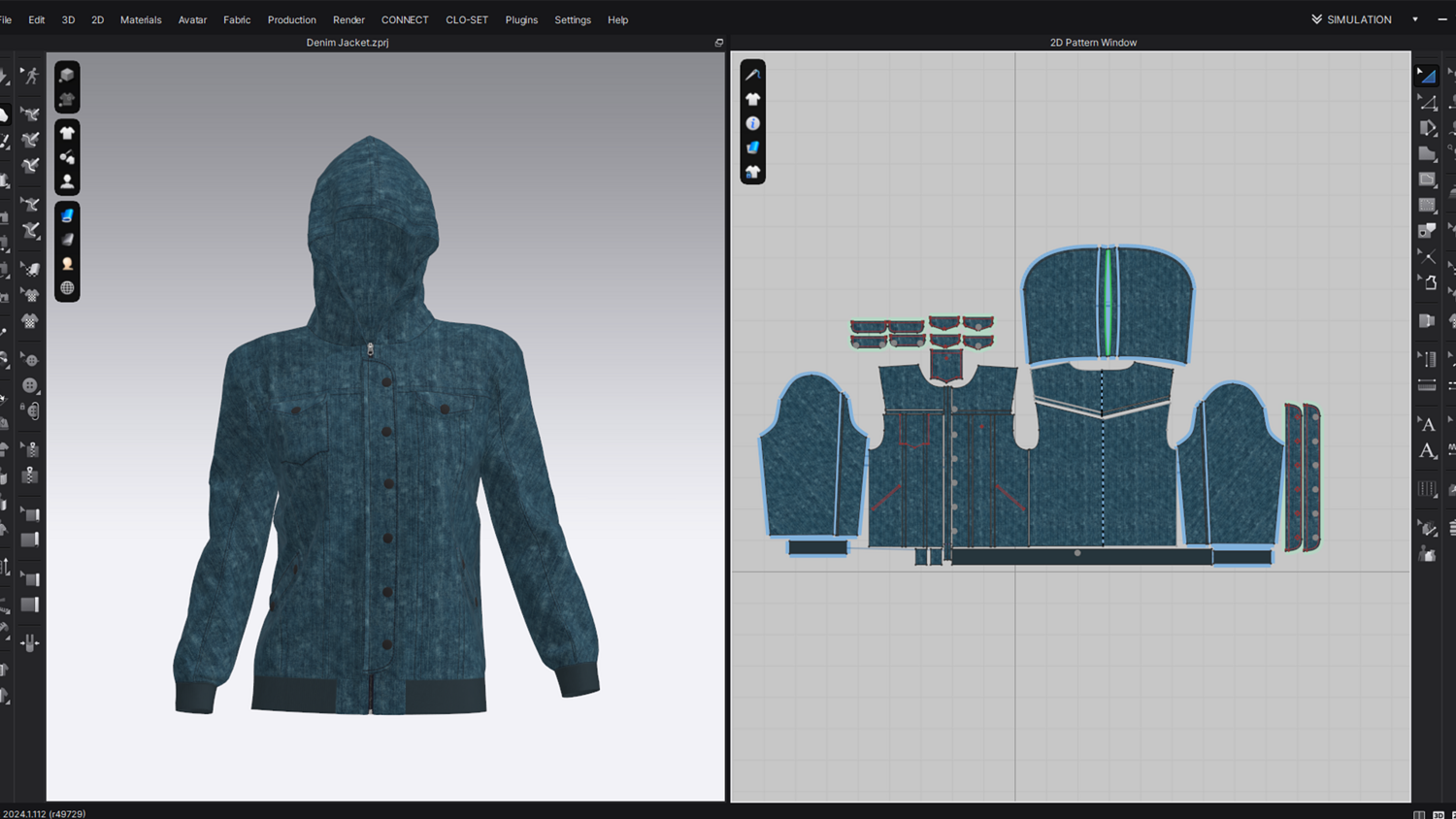The height and width of the screenshot is (819, 1456).
Task: Open the 3D menu
Action: coord(68,19)
